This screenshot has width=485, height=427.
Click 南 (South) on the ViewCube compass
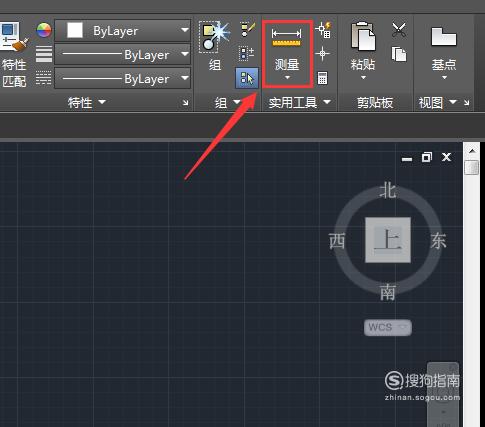point(388,292)
